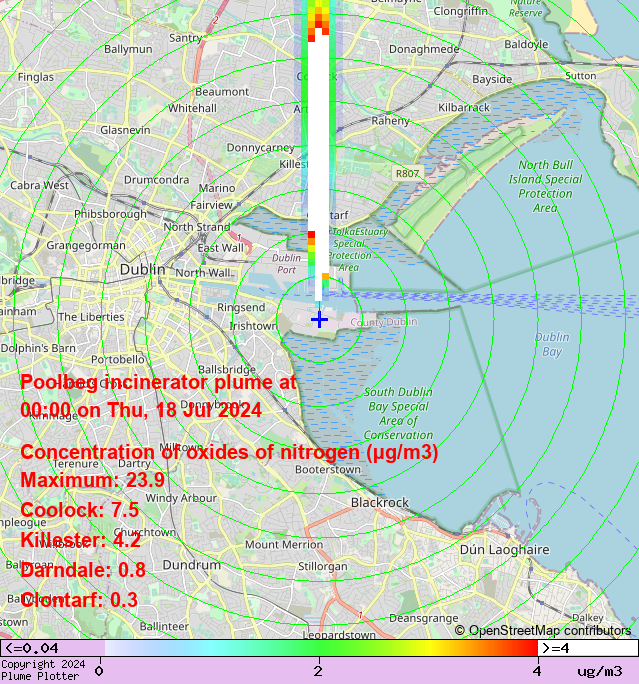Click the 'Fairview' map label
The image size is (639, 684).
[211, 205]
